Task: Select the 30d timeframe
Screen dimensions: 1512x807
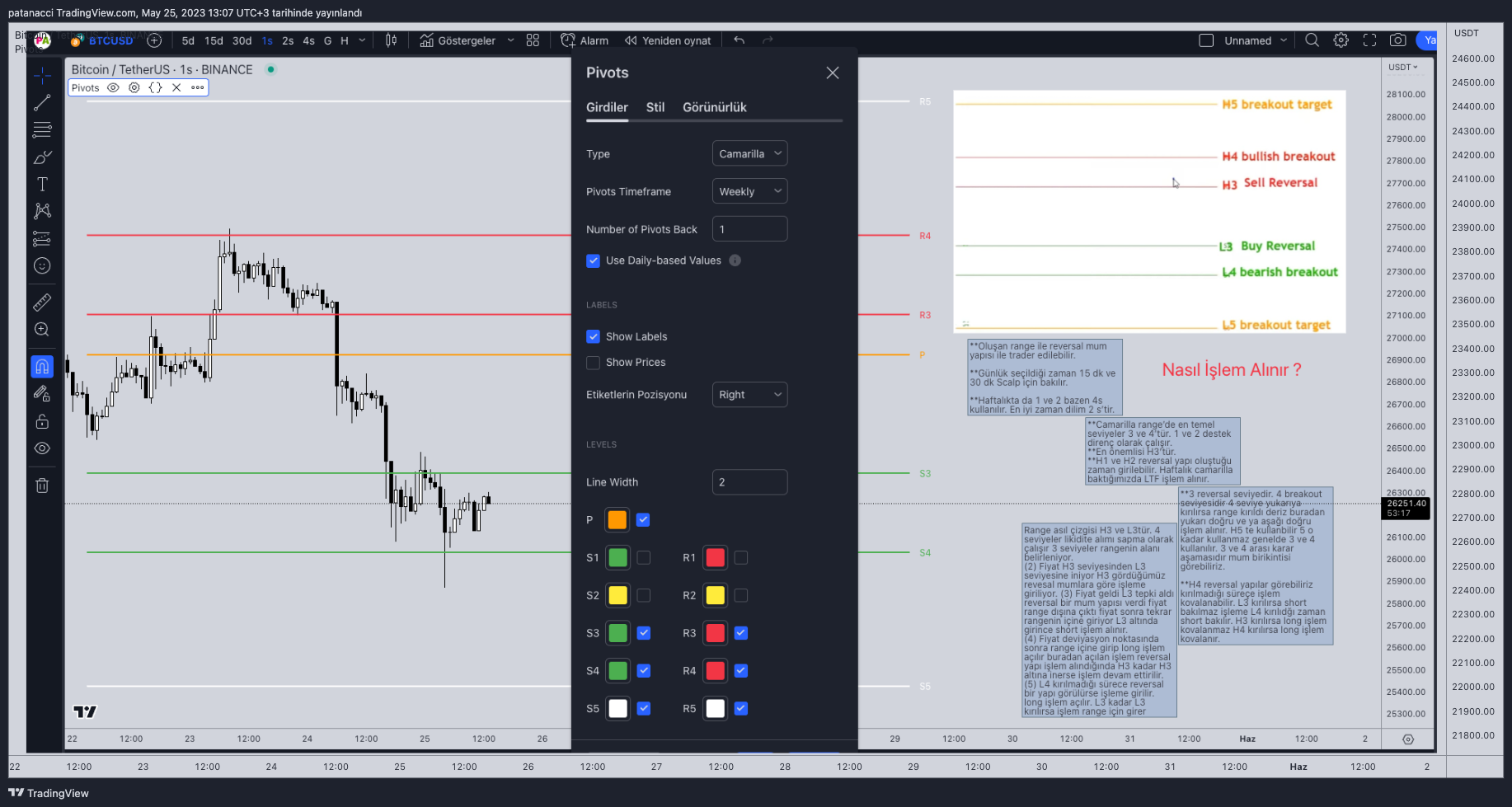Action: click(x=242, y=40)
